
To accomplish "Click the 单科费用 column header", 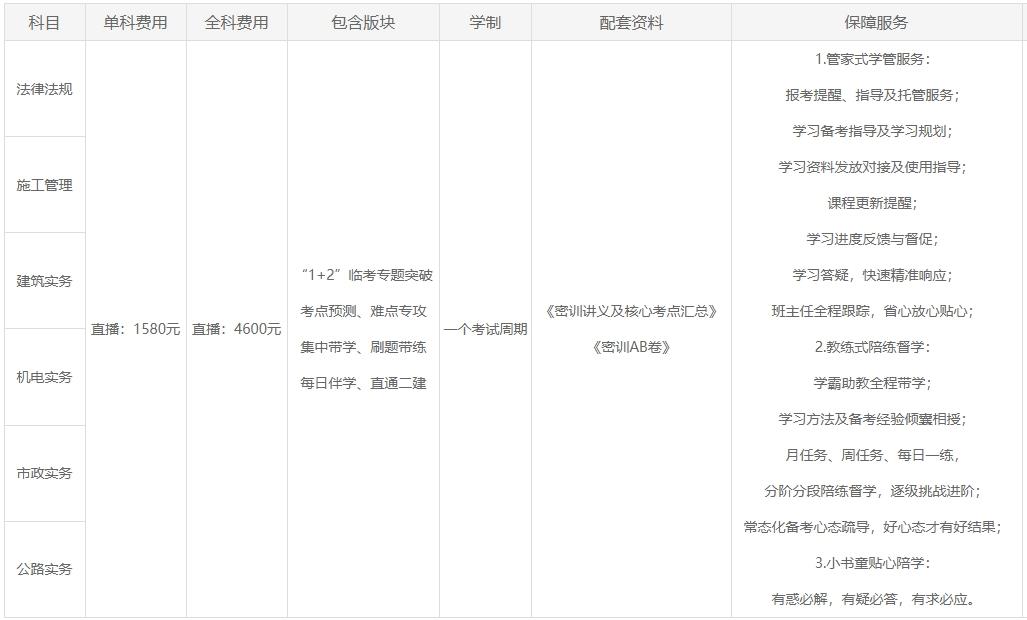I will point(135,22).
